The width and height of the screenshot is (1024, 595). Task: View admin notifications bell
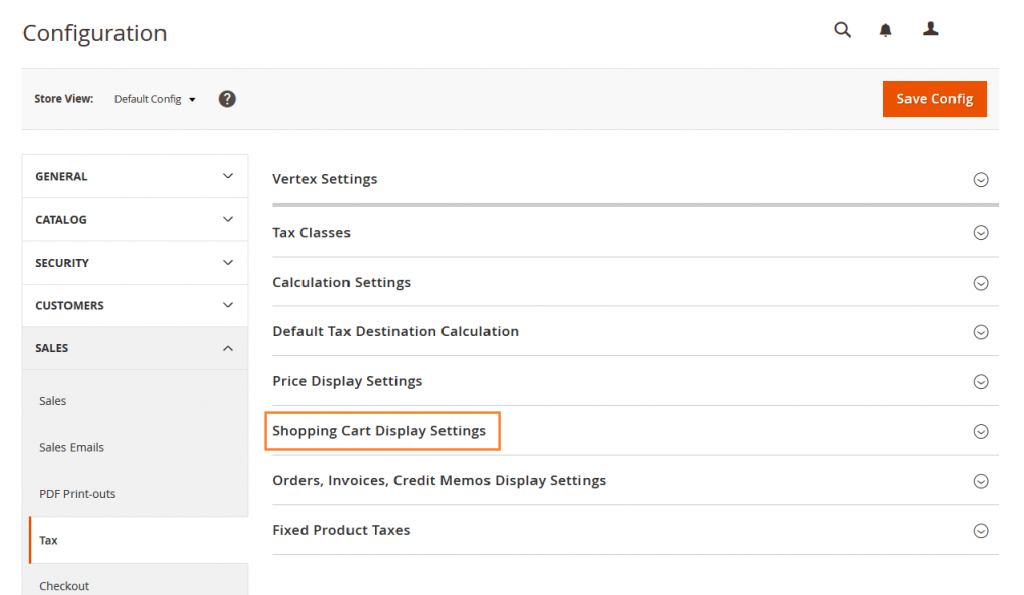click(x=885, y=29)
